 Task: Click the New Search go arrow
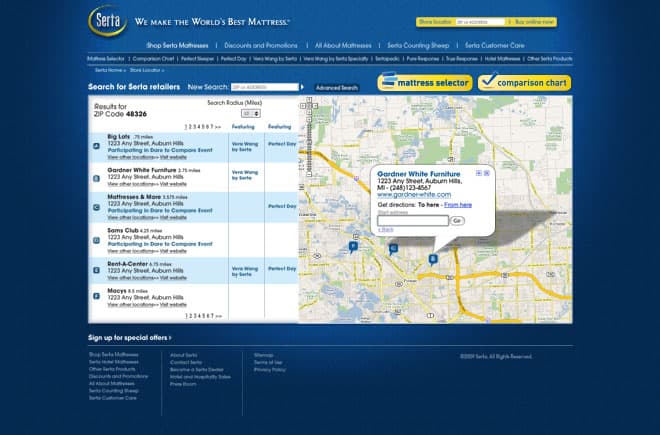pos(302,87)
